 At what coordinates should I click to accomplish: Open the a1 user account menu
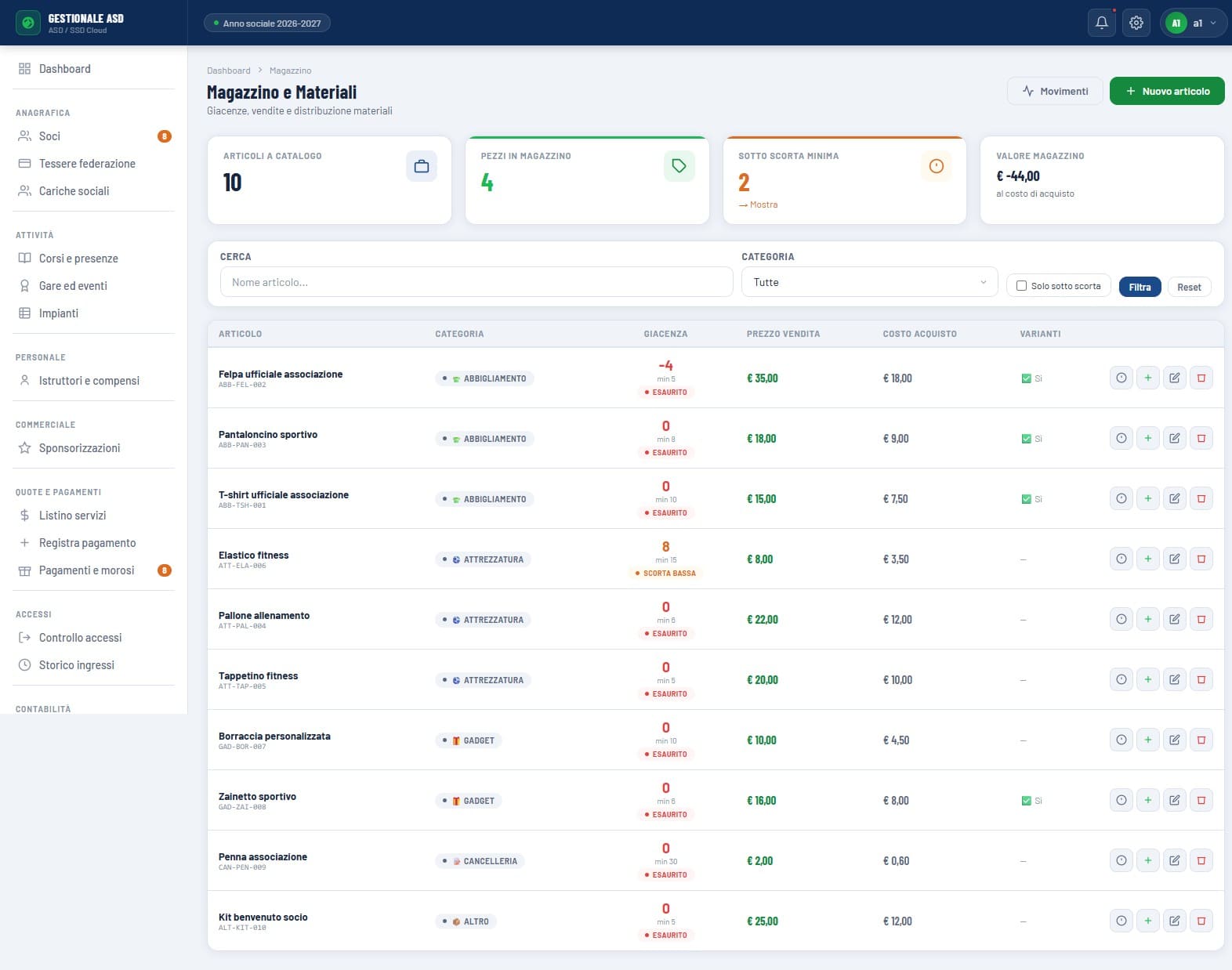tap(1194, 23)
